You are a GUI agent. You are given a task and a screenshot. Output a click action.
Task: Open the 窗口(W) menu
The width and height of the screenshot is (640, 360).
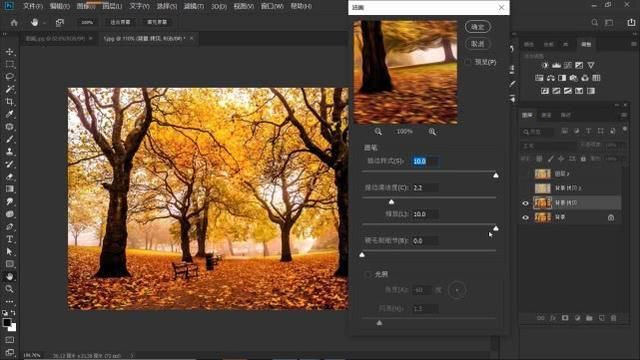tap(272, 6)
